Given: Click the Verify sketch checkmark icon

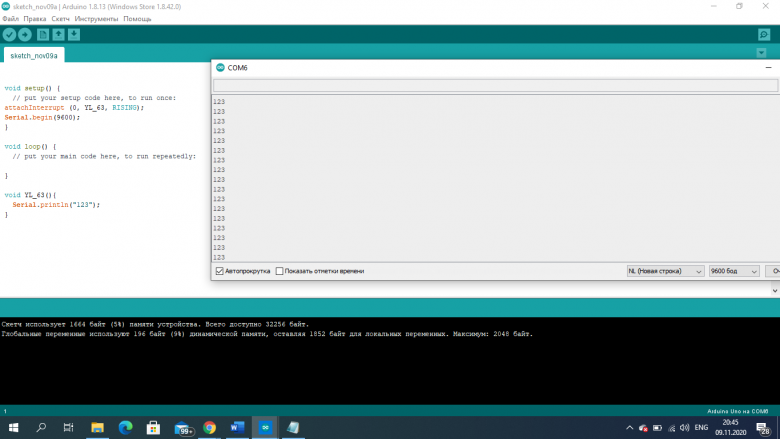Looking at the screenshot, I should pyautogui.click(x=9, y=34).
